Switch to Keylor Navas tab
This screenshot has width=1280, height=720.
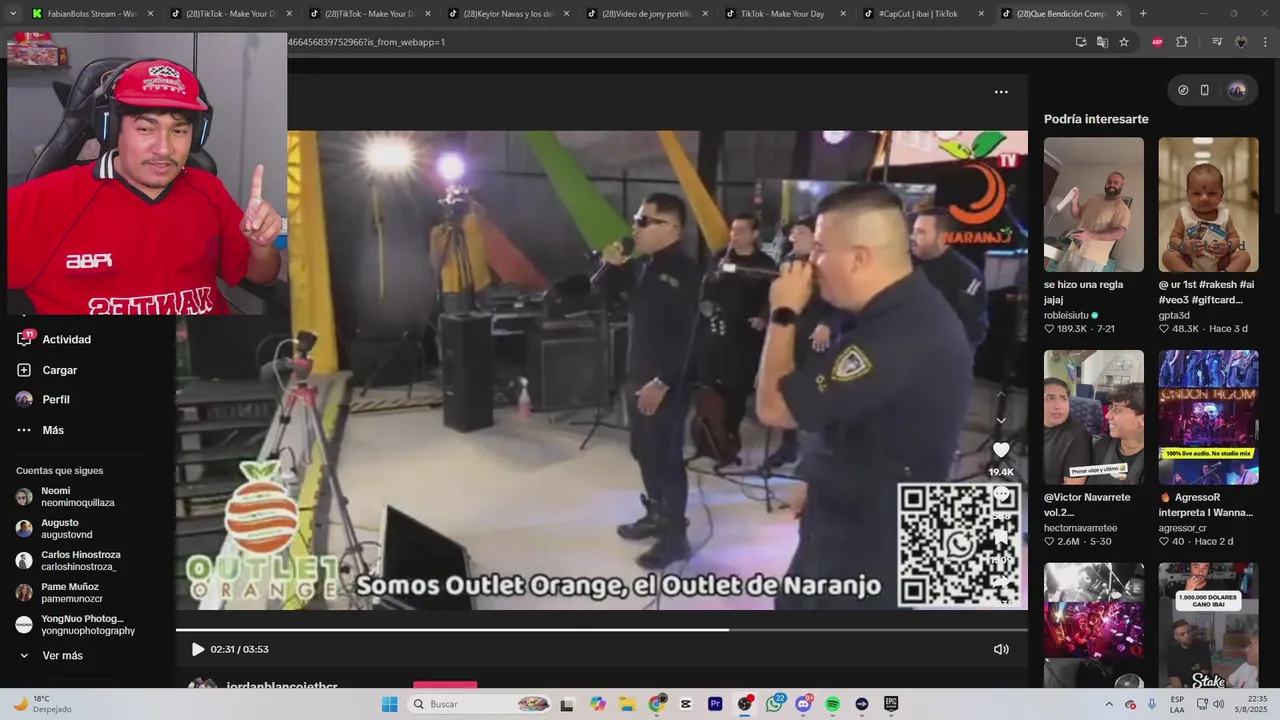click(x=507, y=14)
